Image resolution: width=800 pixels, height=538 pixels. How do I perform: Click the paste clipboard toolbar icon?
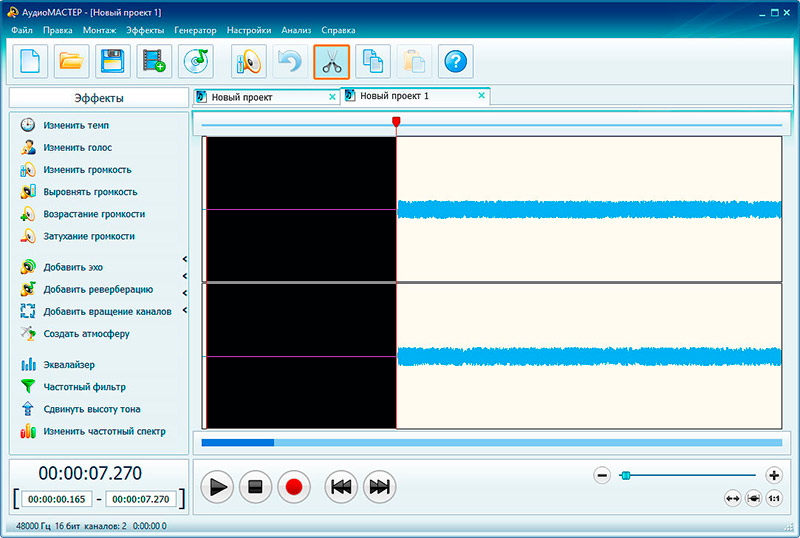coord(414,61)
